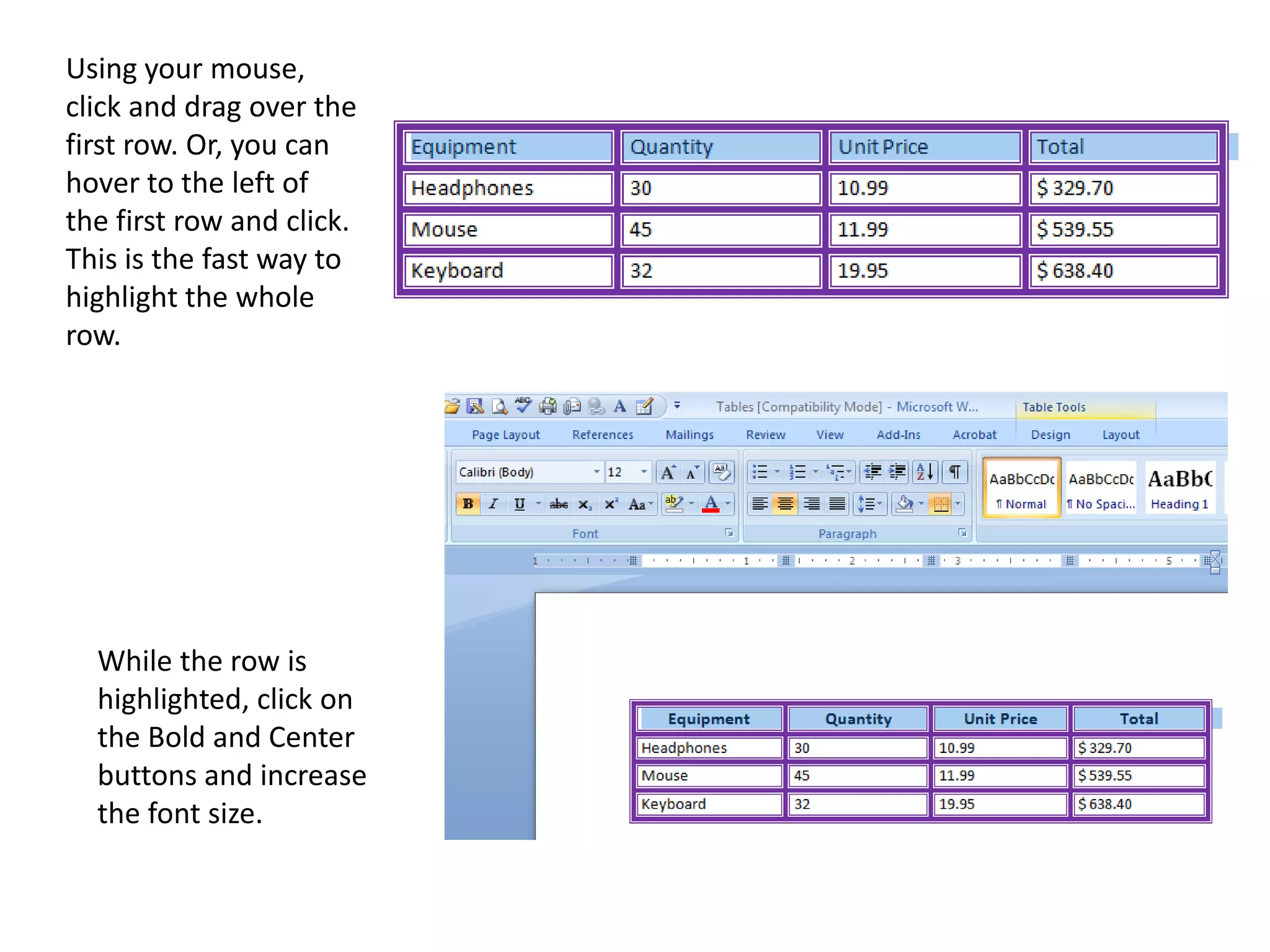Turn on Center alignment in Paragraph group
The width and height of the screenshot is (1270, 952).
click(x=785, y=504)
